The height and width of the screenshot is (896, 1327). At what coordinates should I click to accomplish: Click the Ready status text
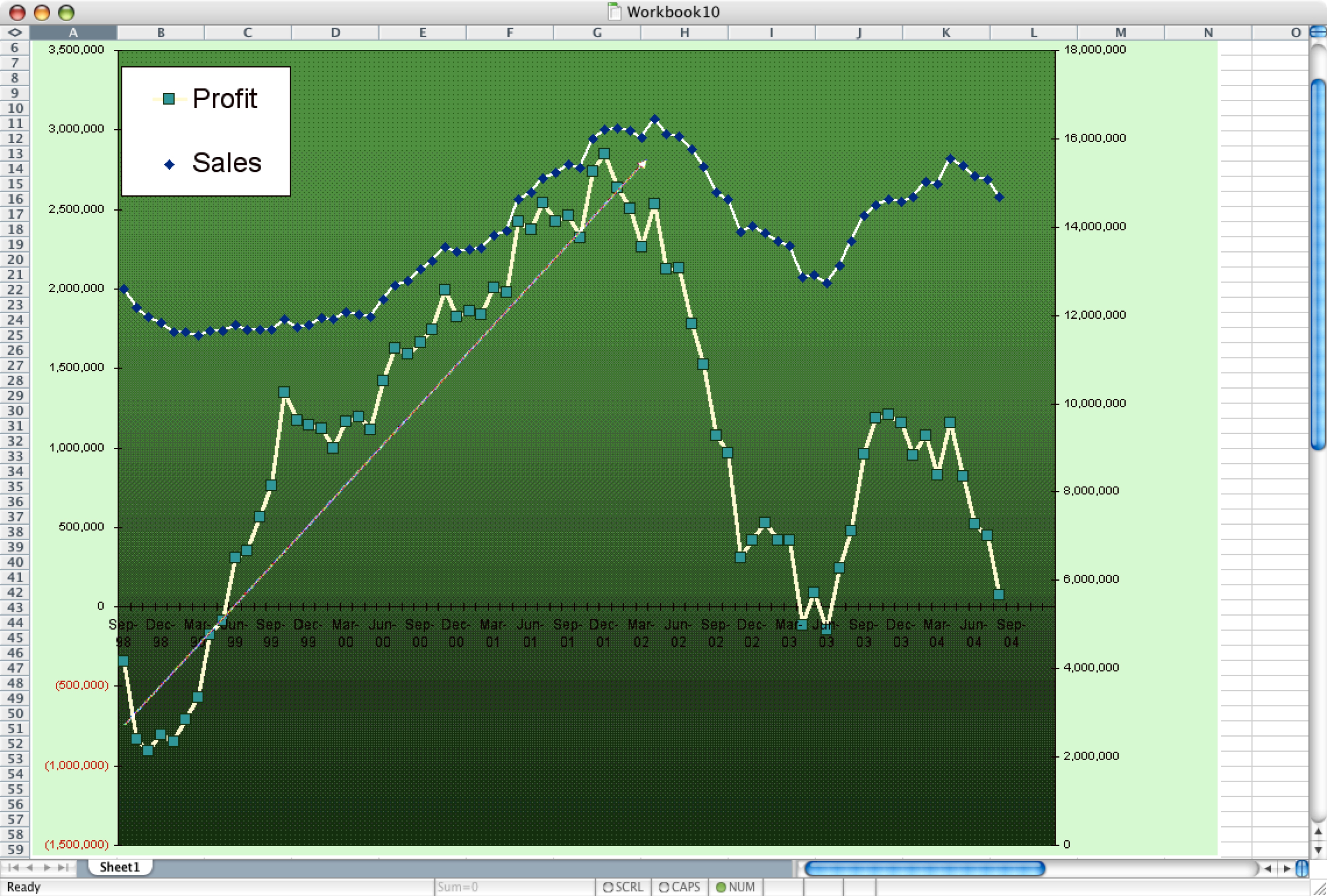coord(23,887)
